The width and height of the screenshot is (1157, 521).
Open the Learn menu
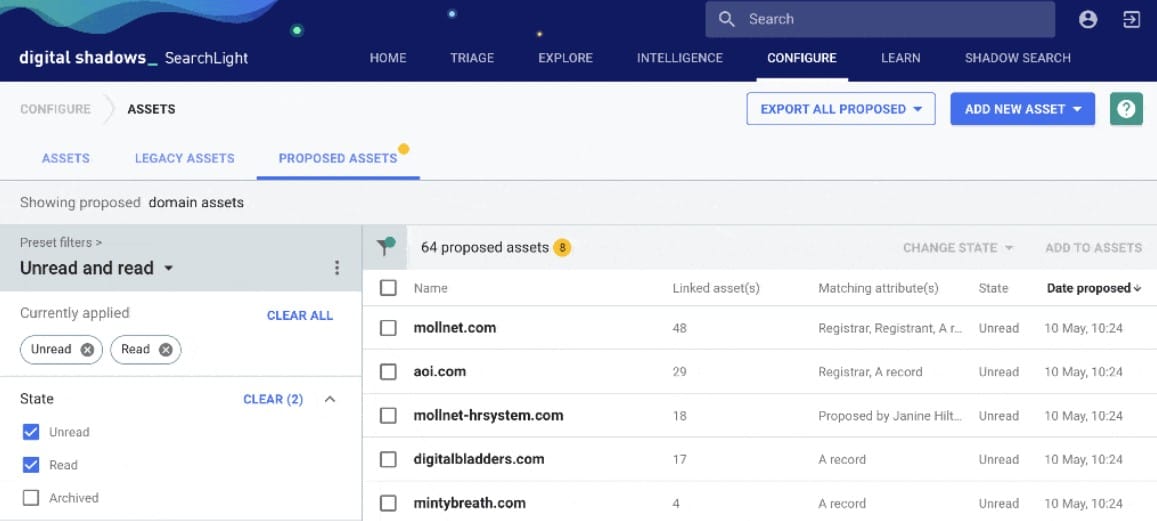[900, 58]
